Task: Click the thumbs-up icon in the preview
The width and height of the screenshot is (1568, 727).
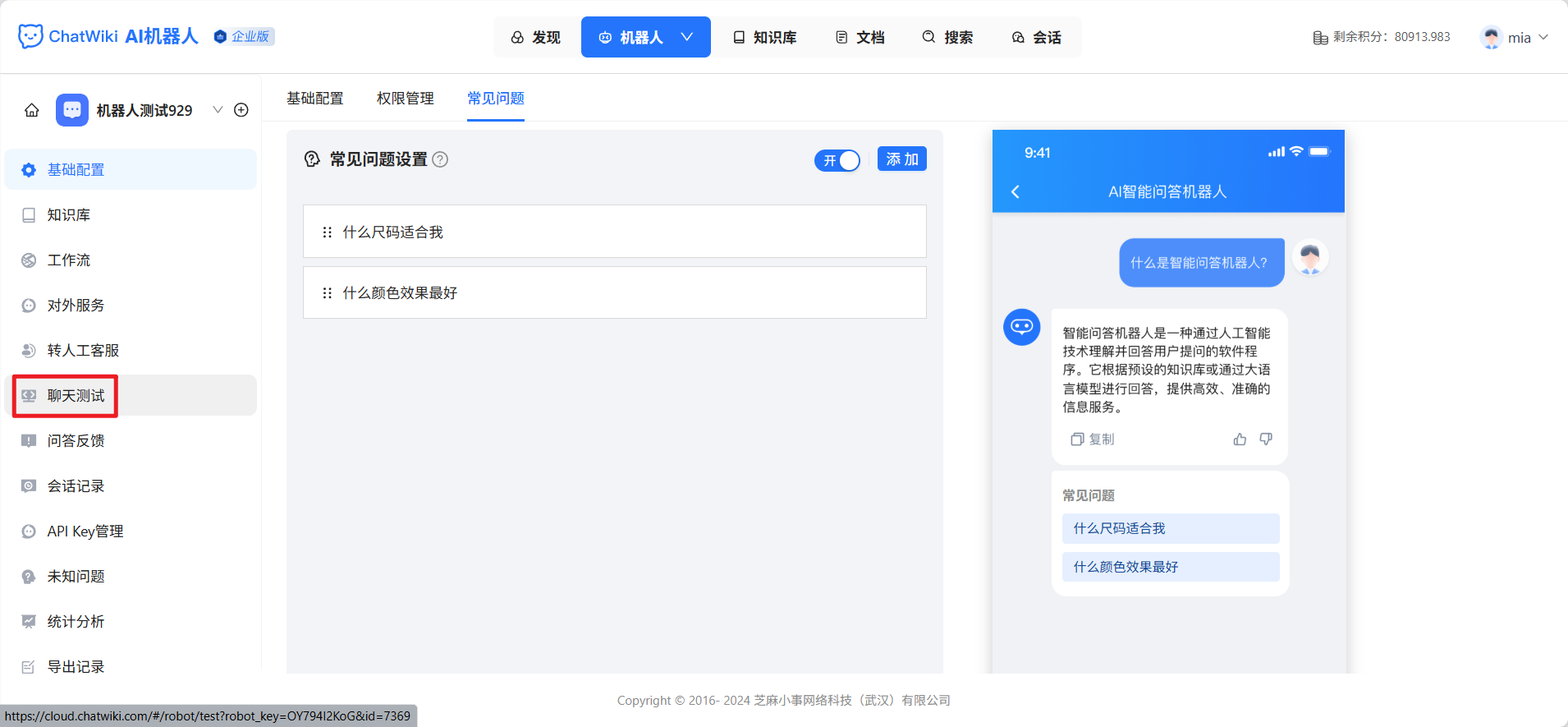Action: [1240, 439]
